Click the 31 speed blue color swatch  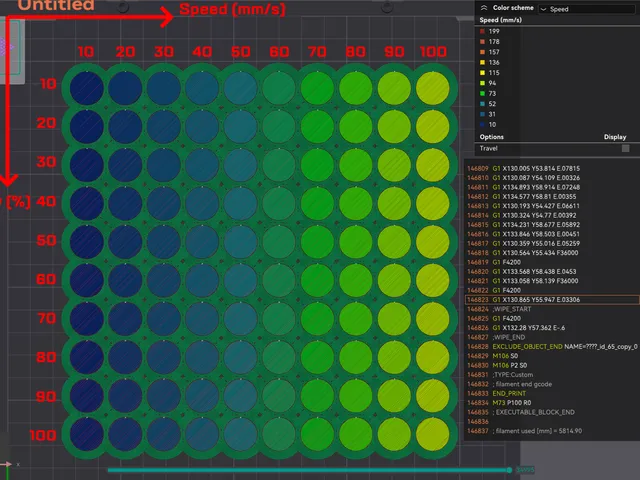pos(482,114)
